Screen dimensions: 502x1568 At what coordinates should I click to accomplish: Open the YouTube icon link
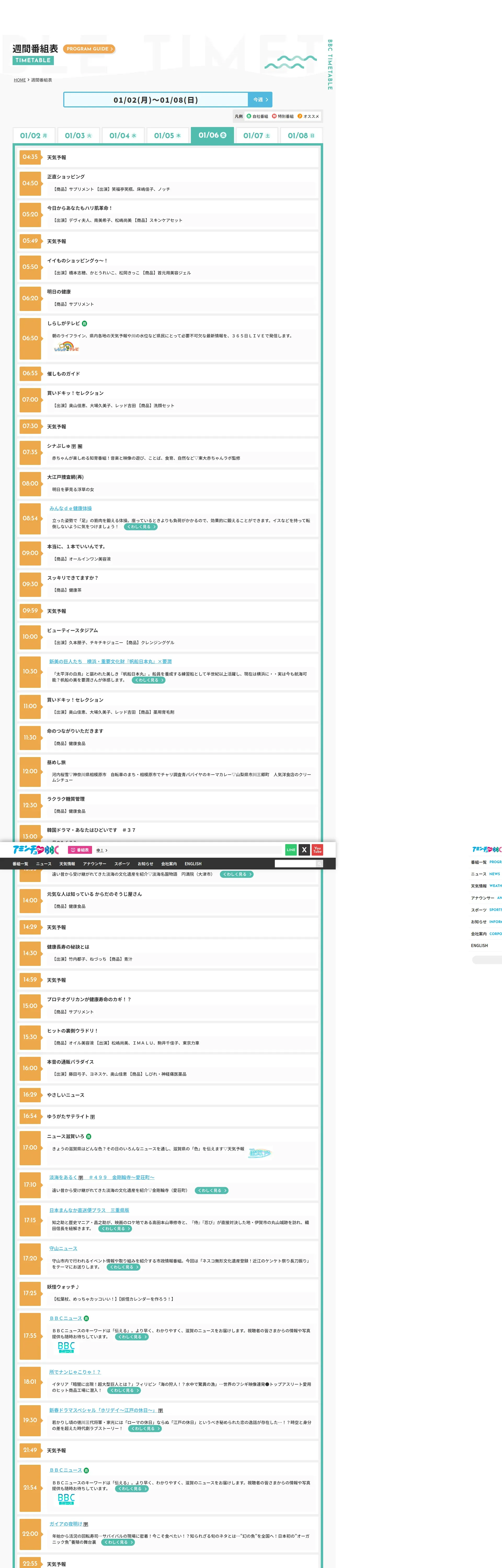pos(317,850)
